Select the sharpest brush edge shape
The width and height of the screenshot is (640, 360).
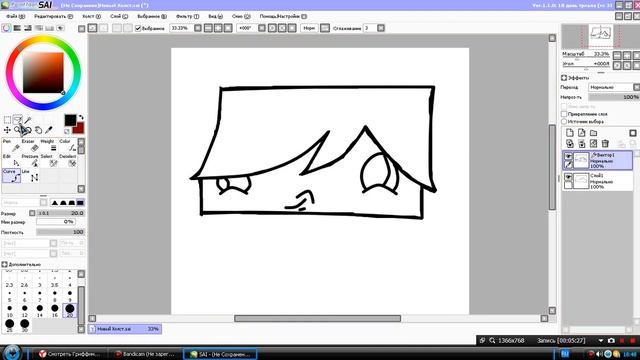[55, 202]
